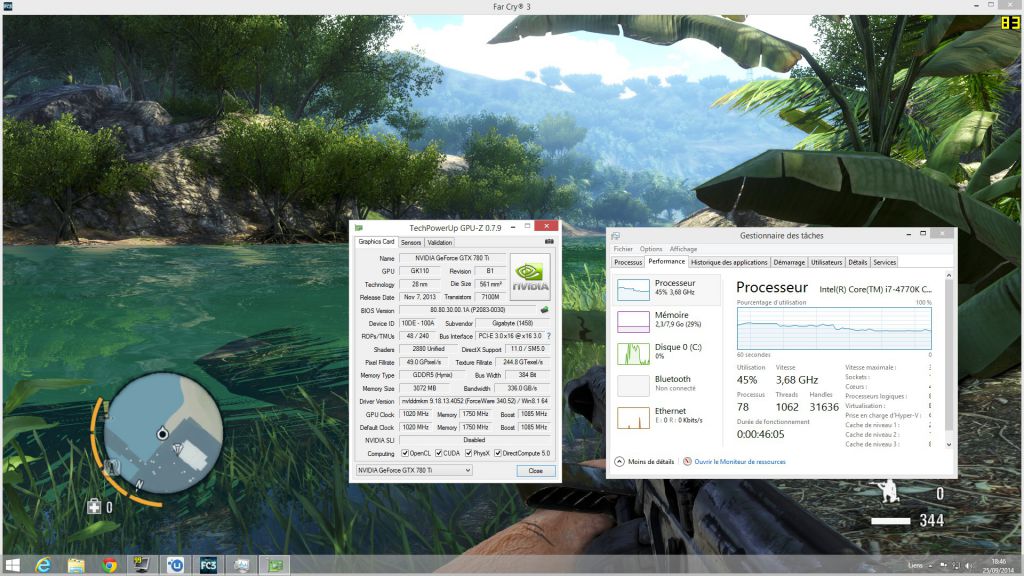The height and width of the screenshot is (576, 1024).
Task: Switch to GPU-Z taskbar icon
Action: point(275,566)
